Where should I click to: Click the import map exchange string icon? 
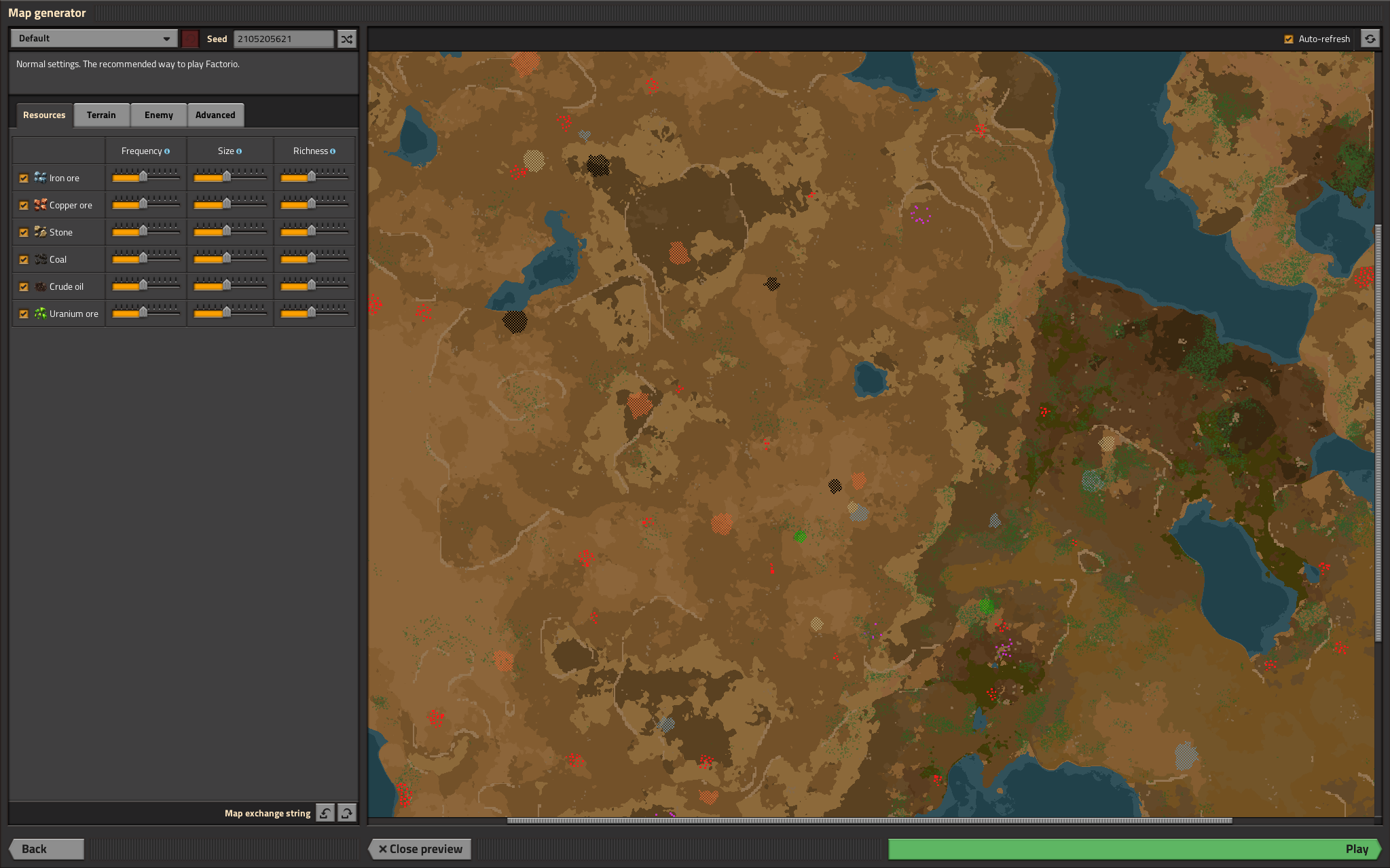pyautogui.click(x=326, y=813)
